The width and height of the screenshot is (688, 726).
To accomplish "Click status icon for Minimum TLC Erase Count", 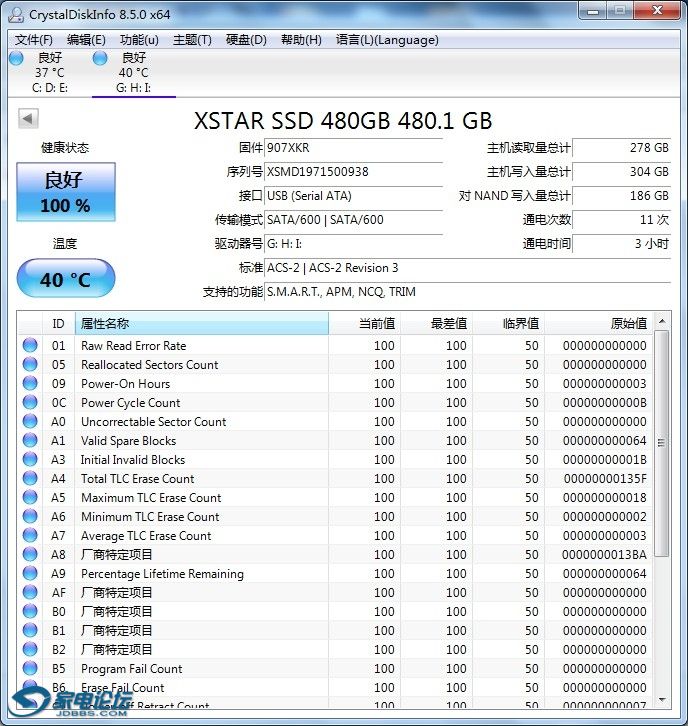I will tap(30, 516).
